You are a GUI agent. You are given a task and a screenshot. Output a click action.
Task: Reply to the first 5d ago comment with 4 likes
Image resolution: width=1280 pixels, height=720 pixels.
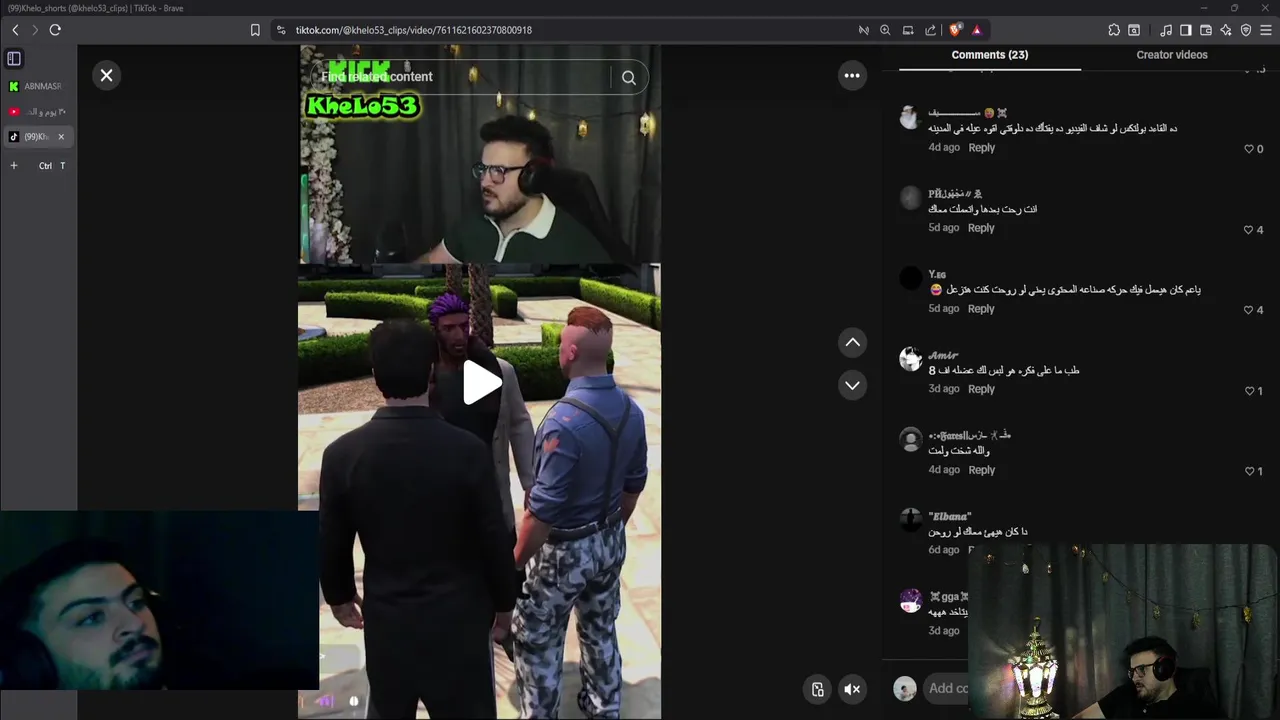(981, 228)
